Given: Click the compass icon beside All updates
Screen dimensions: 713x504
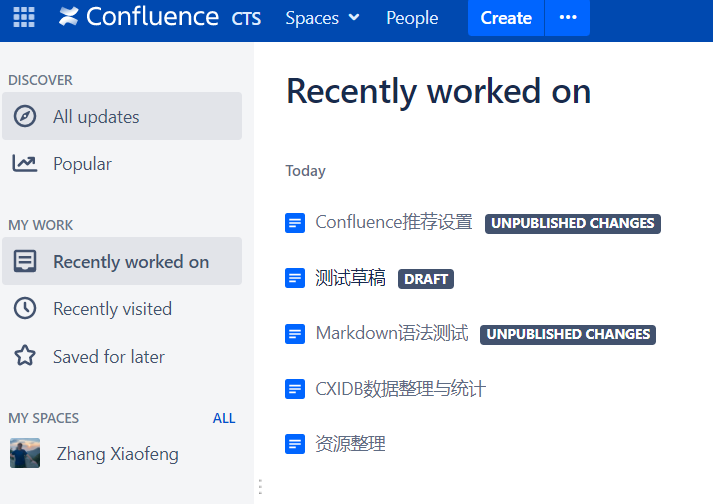Looking at the screenshot, I should (x=25, y=117).
